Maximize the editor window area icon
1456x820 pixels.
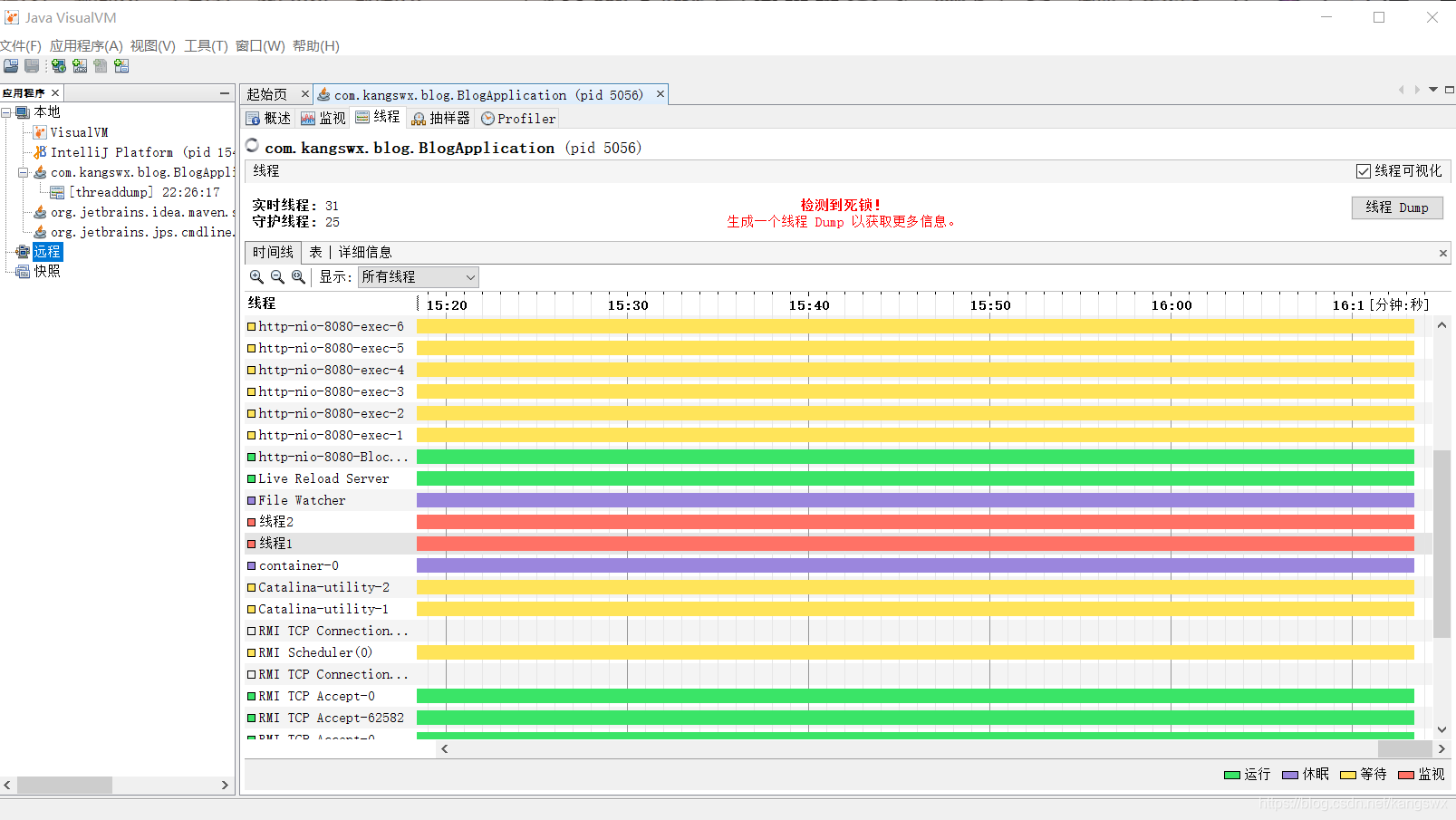pos(1450,90)
